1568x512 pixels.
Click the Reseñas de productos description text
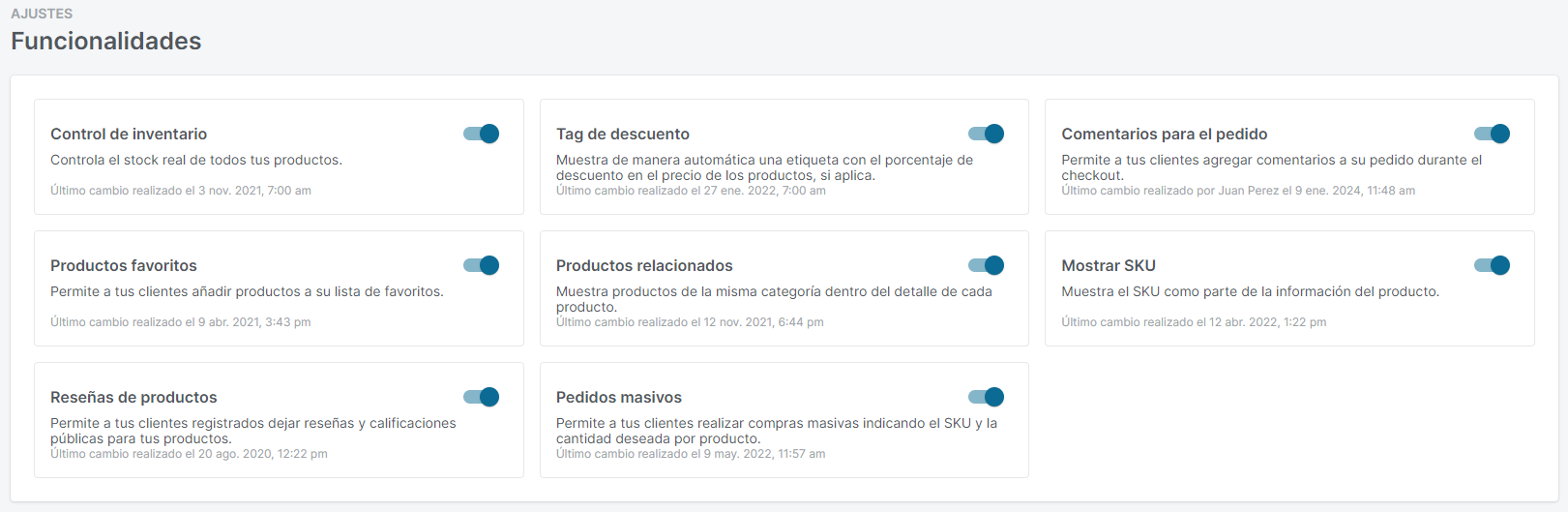[253, 431]
